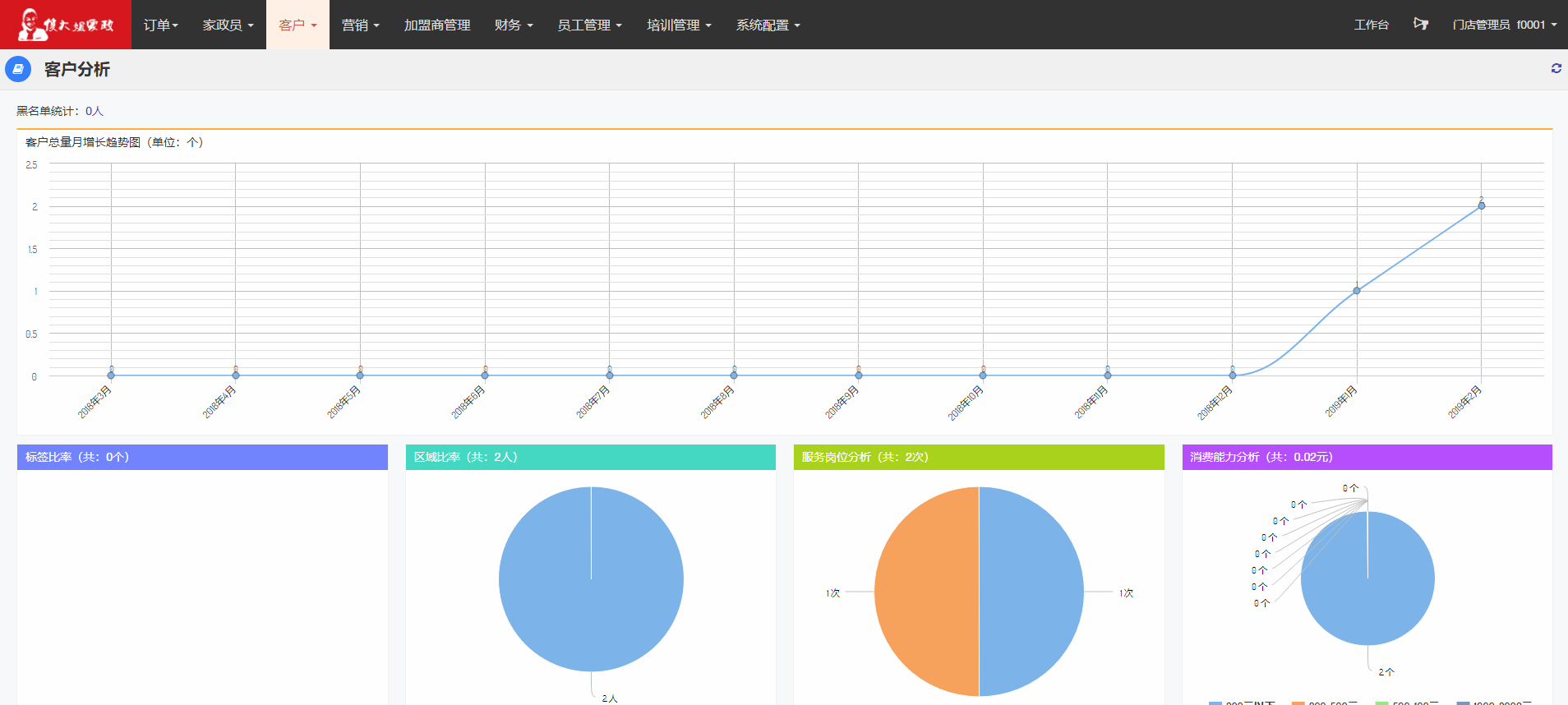The height and width of the screenshot is (705, 1568).
Task: Click the 2018年6月 data point
Action: click(485, 376)
